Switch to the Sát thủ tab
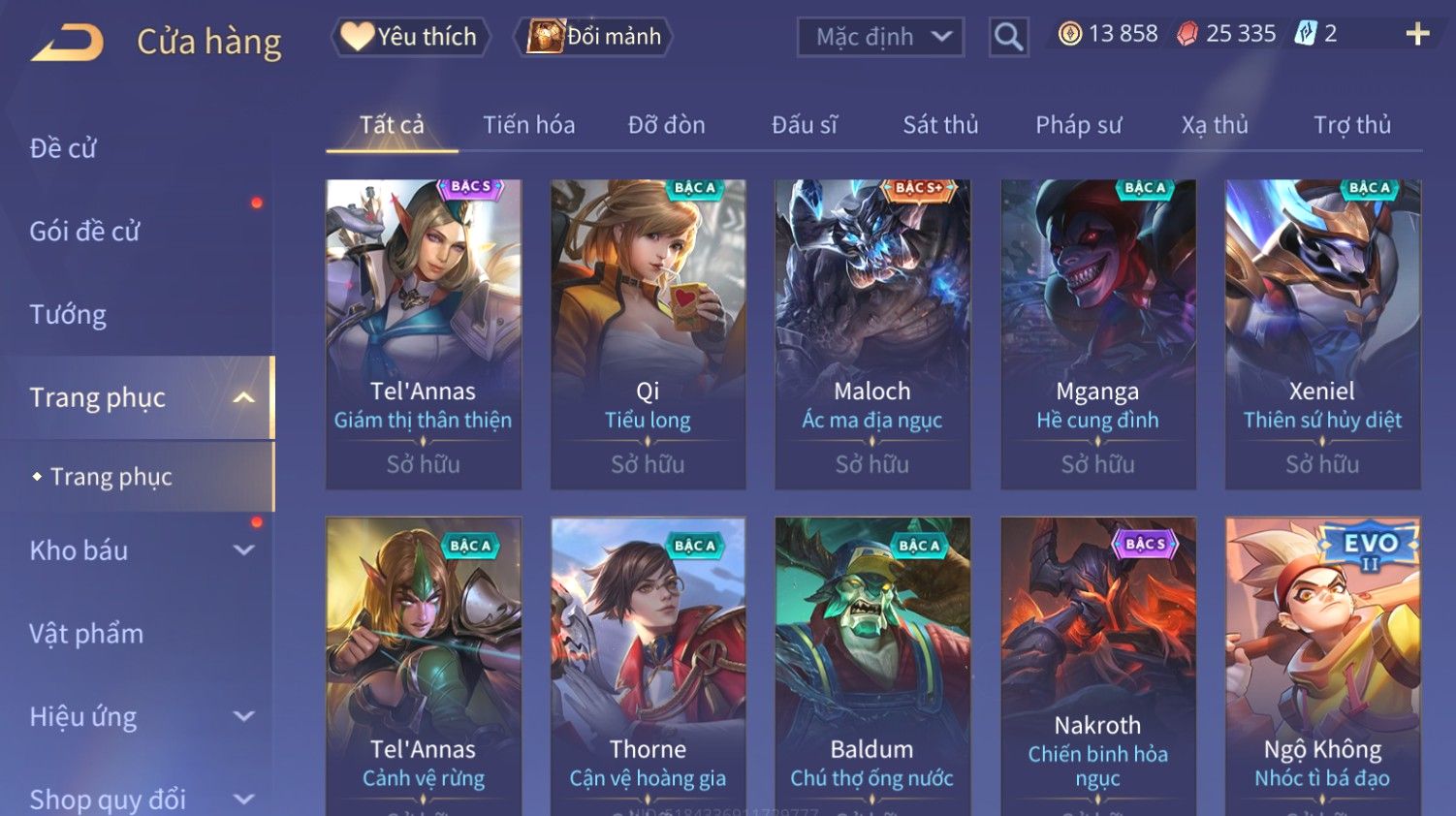This screenshot has height=816, width=1456. (x=940, y=125)
